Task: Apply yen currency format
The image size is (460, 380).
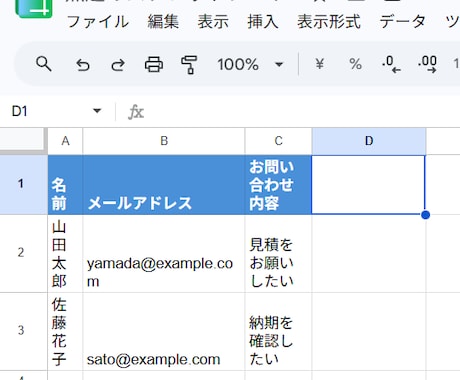Action: pos(320,64)
